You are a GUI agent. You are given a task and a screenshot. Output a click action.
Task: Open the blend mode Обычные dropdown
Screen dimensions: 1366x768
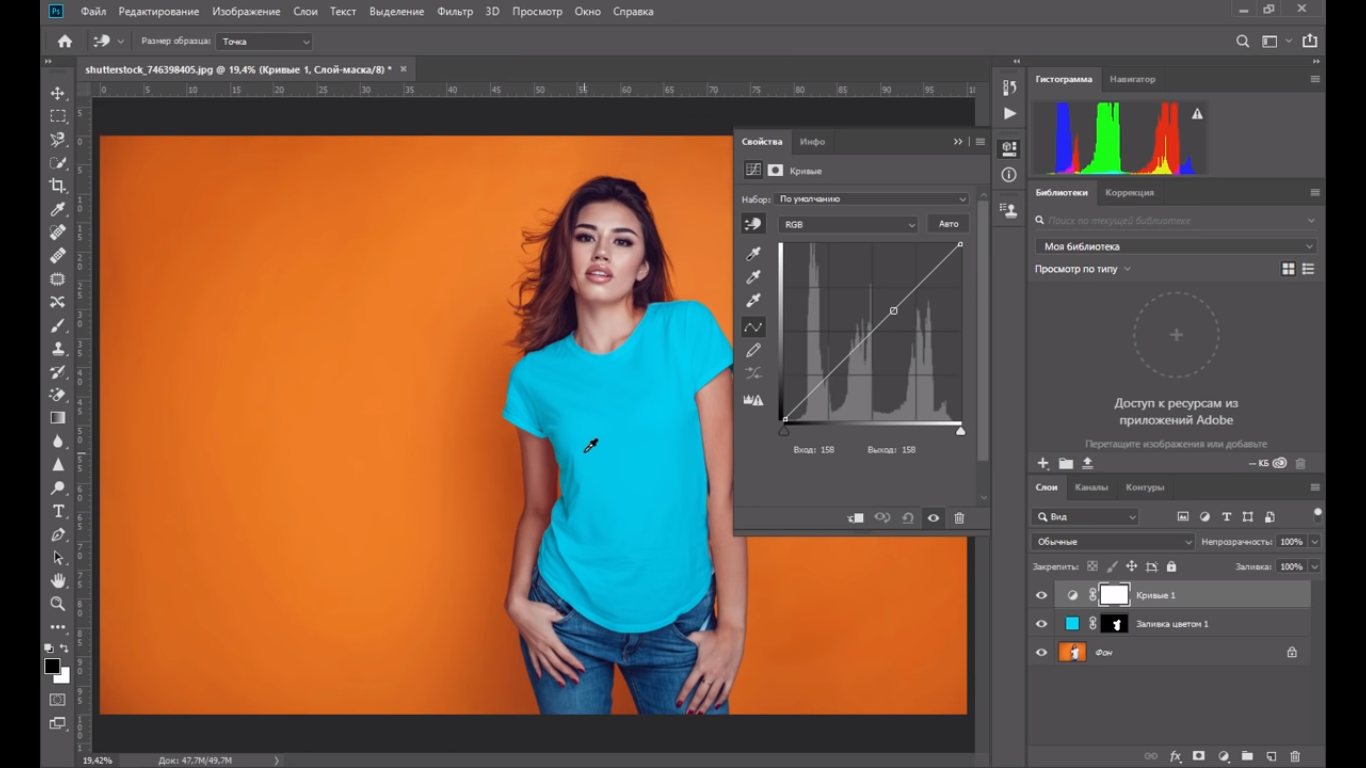[x=1113, y=542]
